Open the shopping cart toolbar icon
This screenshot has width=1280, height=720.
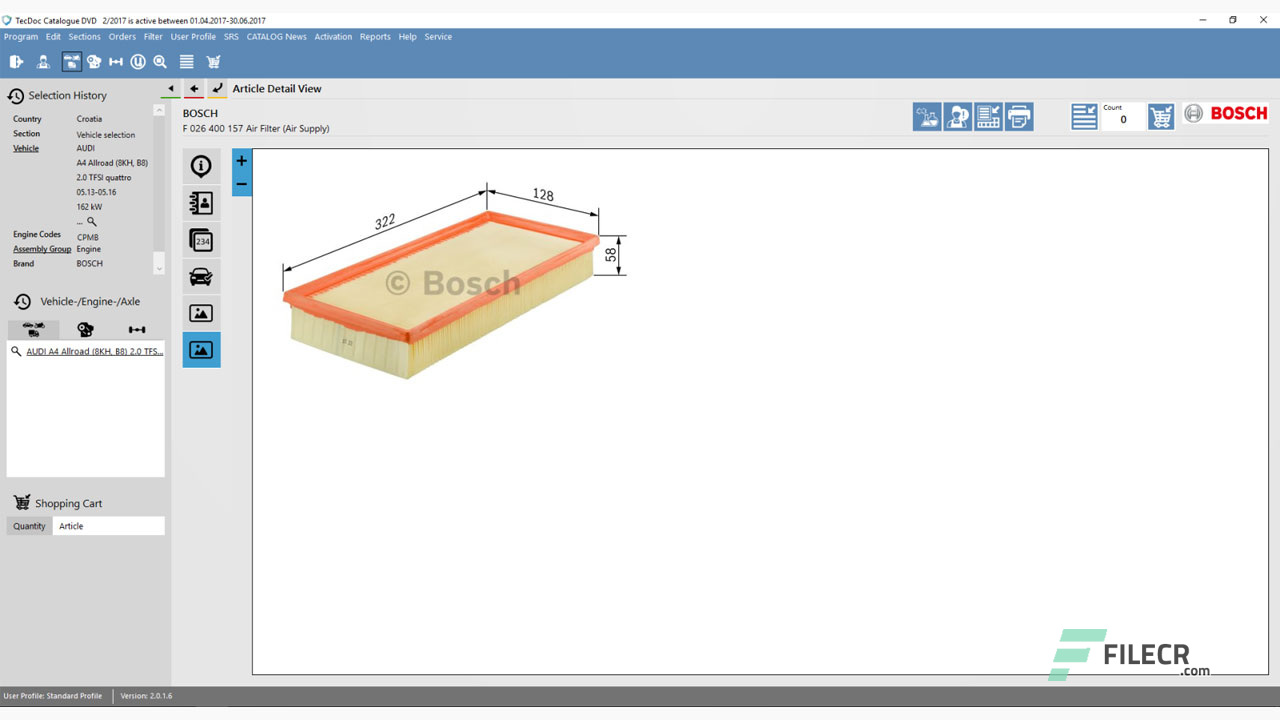213,62
